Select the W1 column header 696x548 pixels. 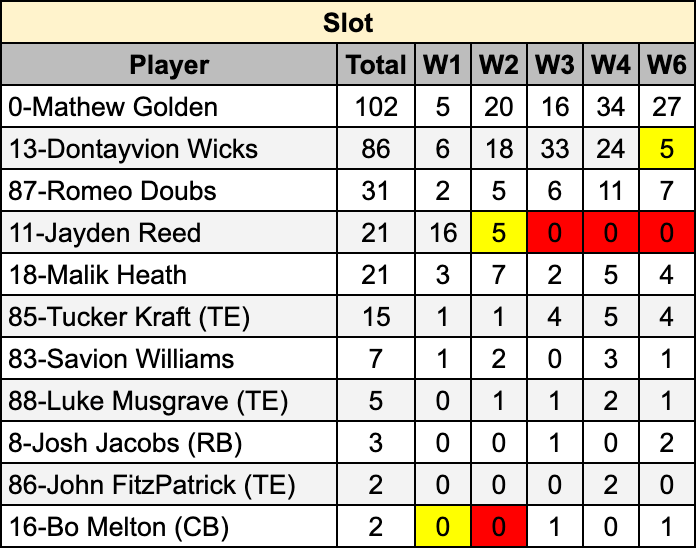(441, 65)
